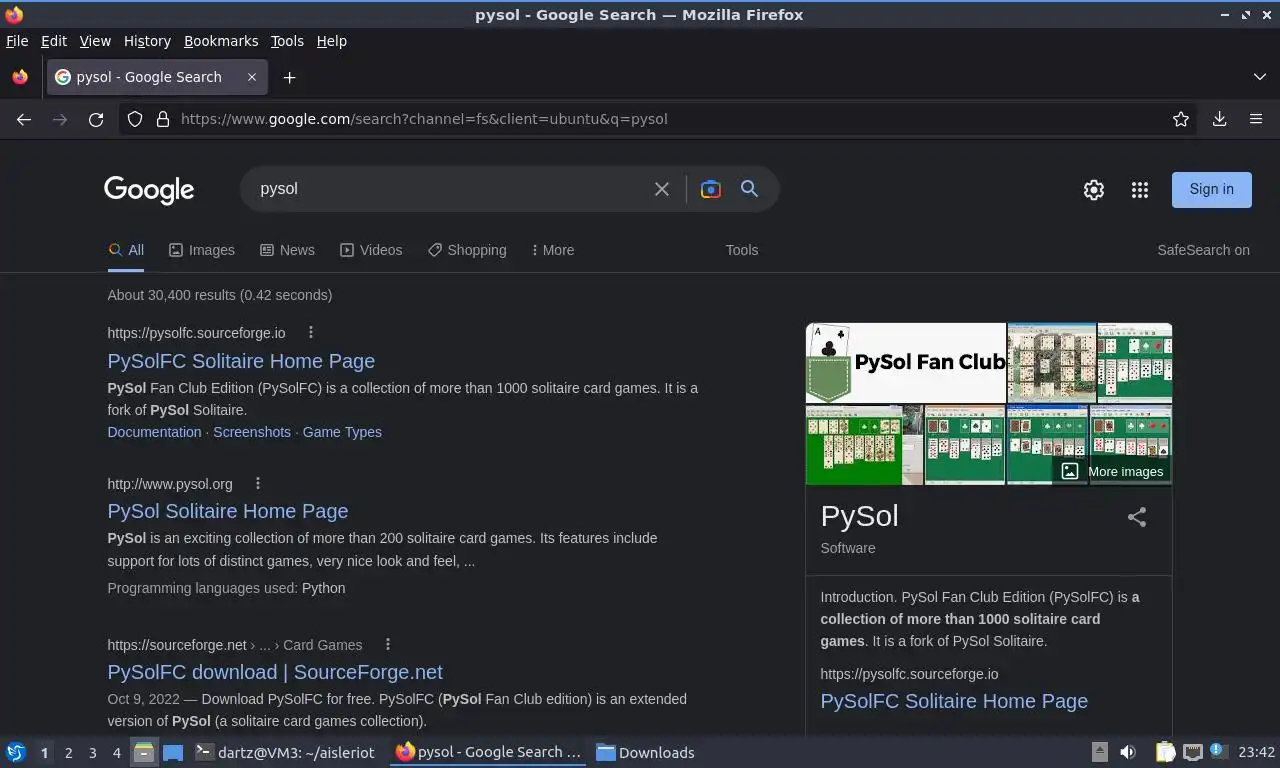Open the Firefox hamburger application menu
Viewport: 1280px width, 768px height.
[x=1256, y=119]
